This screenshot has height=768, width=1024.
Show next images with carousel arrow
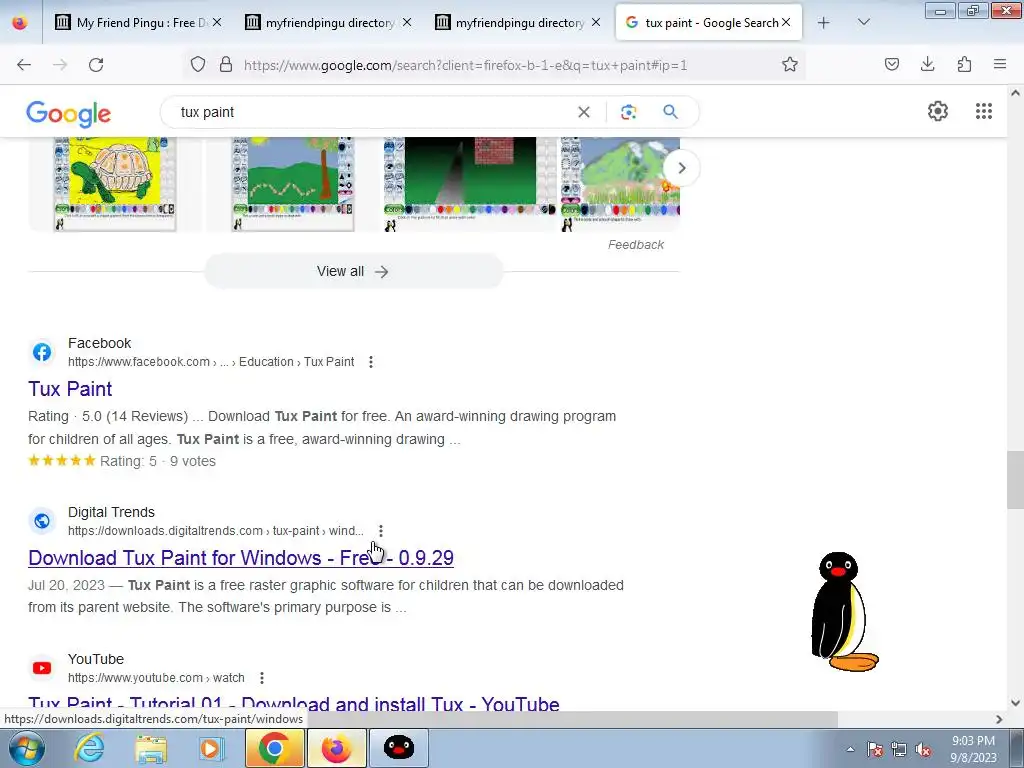click(681, 168)
